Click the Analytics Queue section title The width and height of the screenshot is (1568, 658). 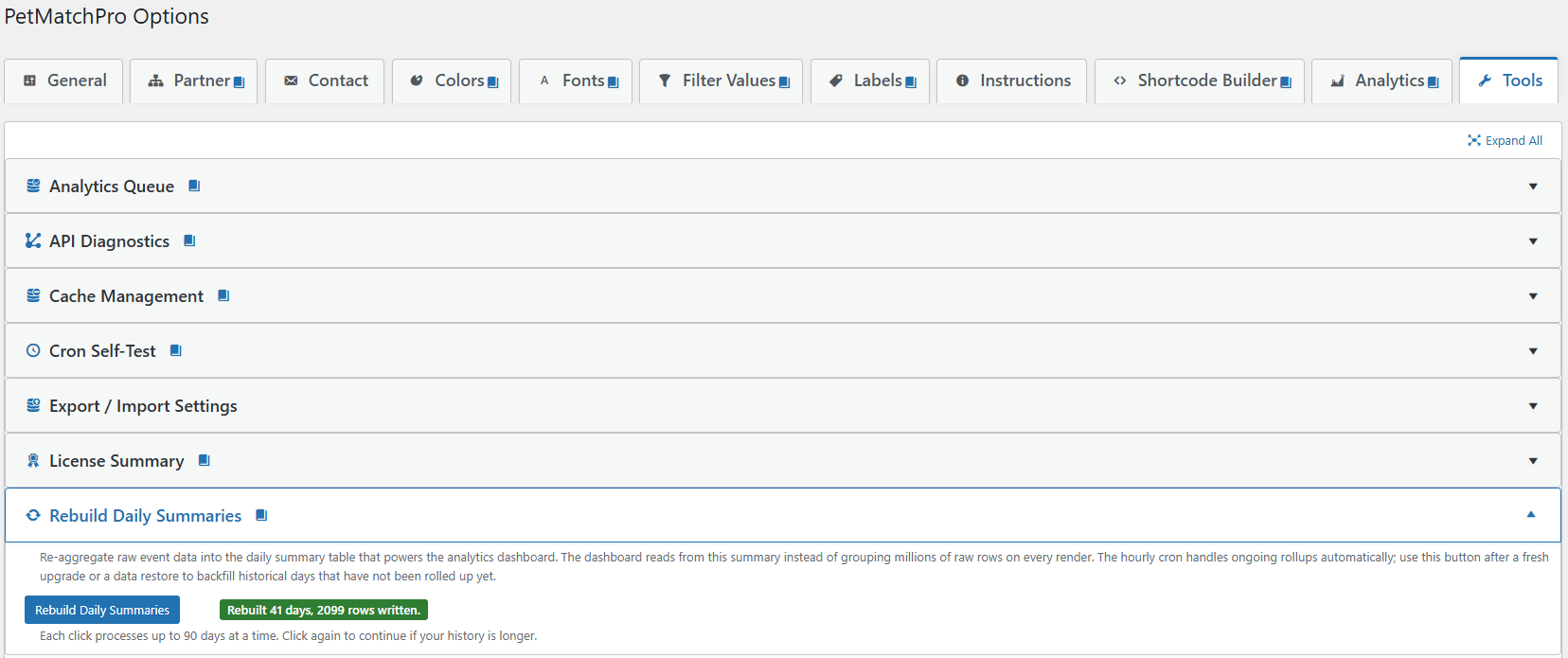point(112,187)
